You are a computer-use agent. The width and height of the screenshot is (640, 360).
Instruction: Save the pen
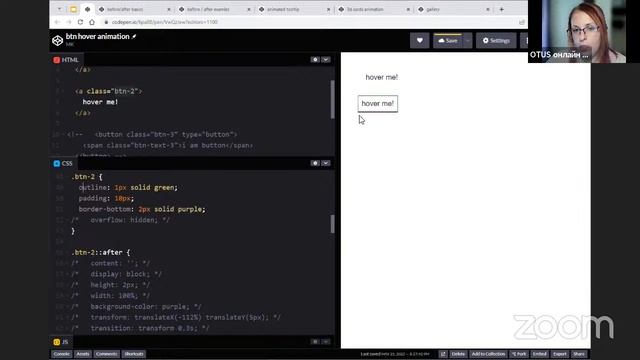click(x=448, y=40)
